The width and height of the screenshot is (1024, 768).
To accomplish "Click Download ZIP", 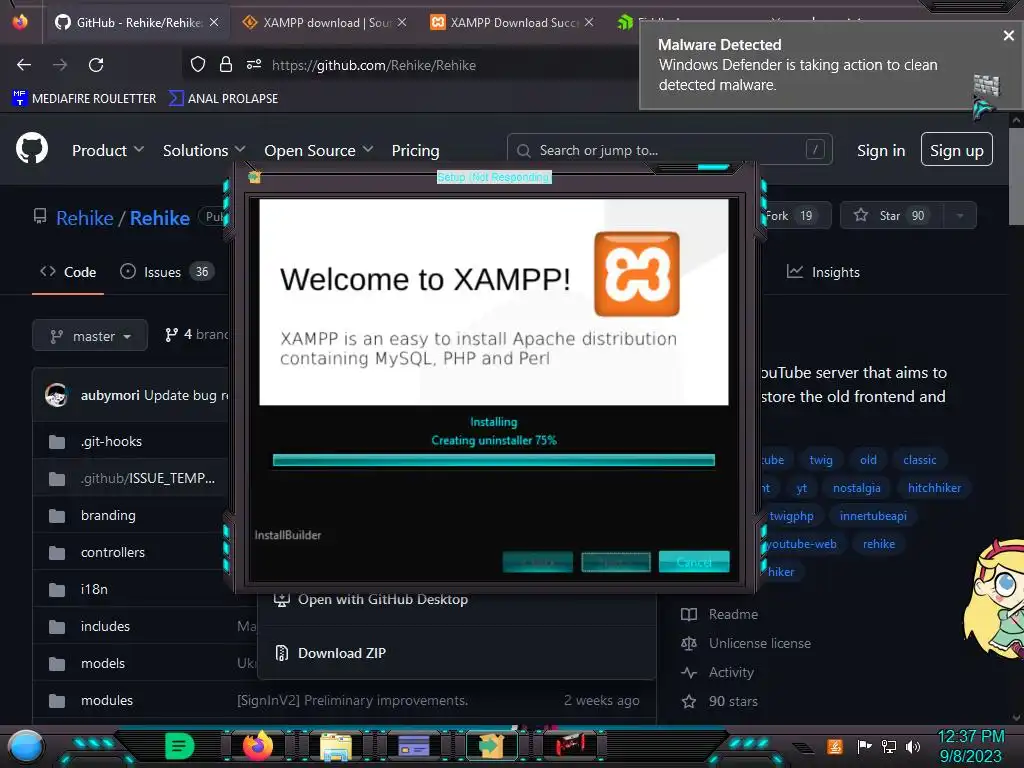I will (342, 653).
